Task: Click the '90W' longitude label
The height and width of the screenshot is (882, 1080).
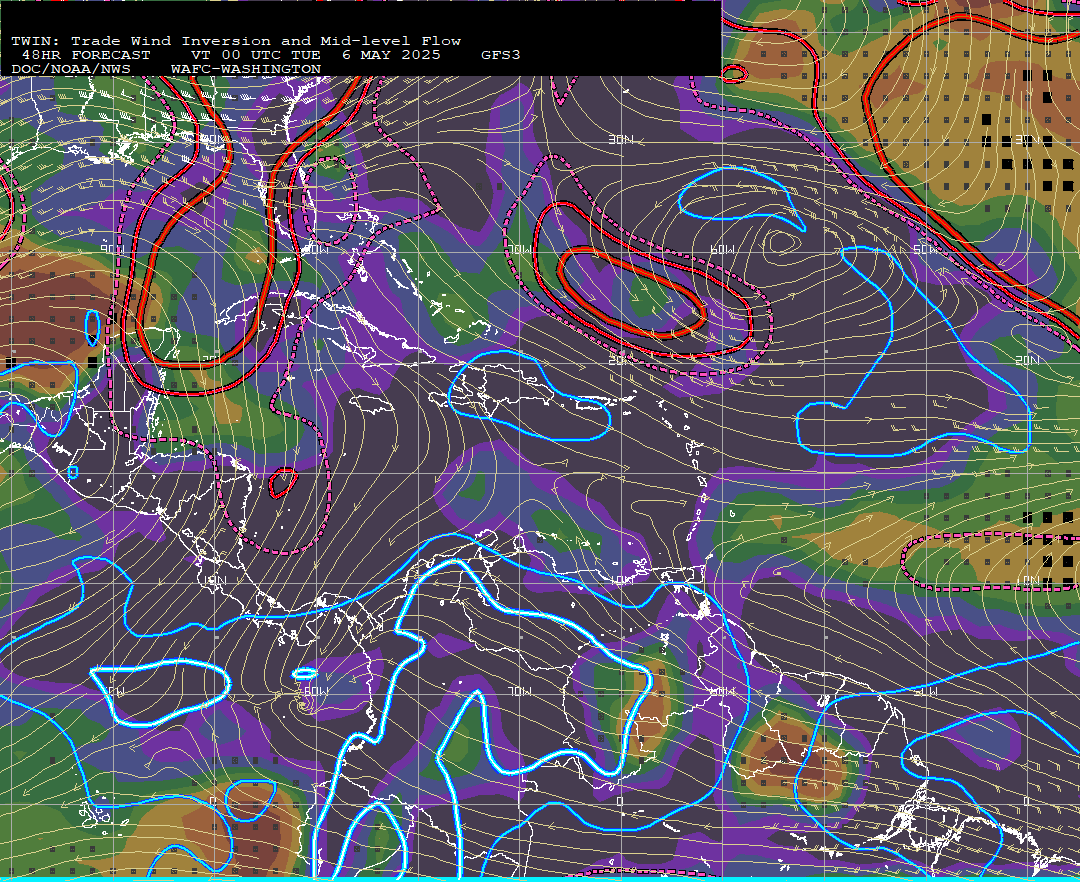Action: [x=112, y=249]
